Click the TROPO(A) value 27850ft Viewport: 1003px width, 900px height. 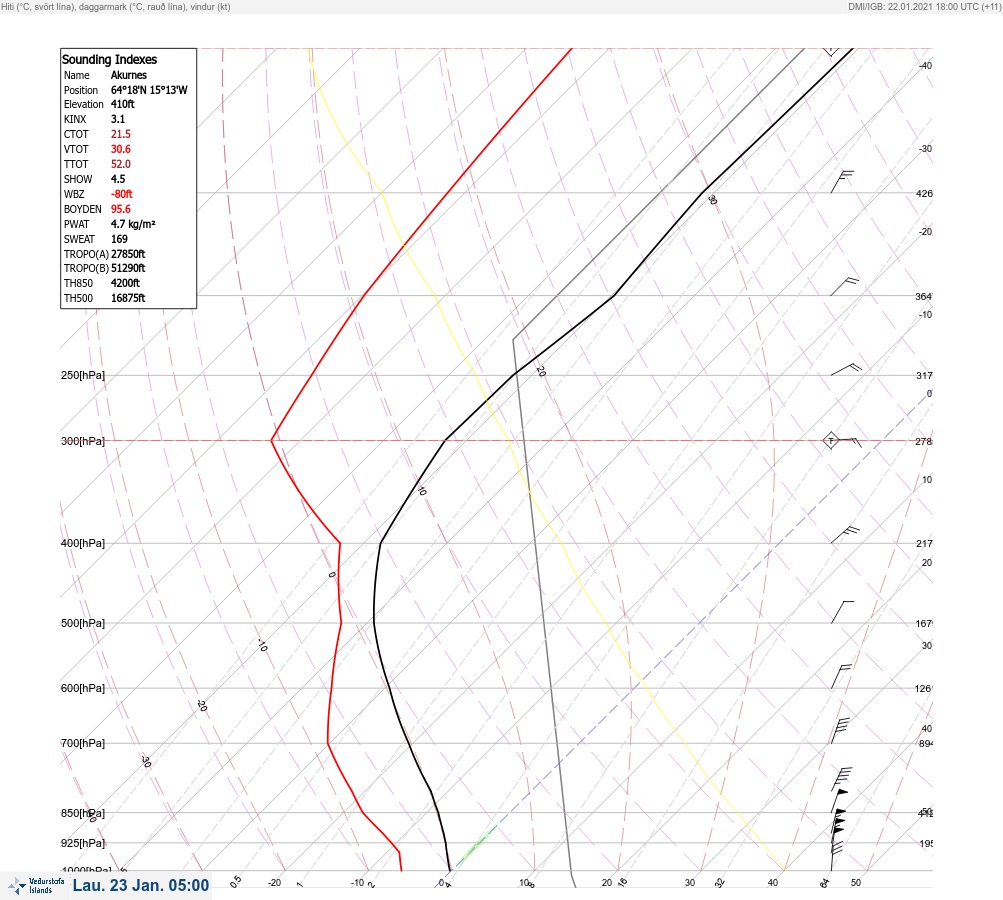click(128, 254)
